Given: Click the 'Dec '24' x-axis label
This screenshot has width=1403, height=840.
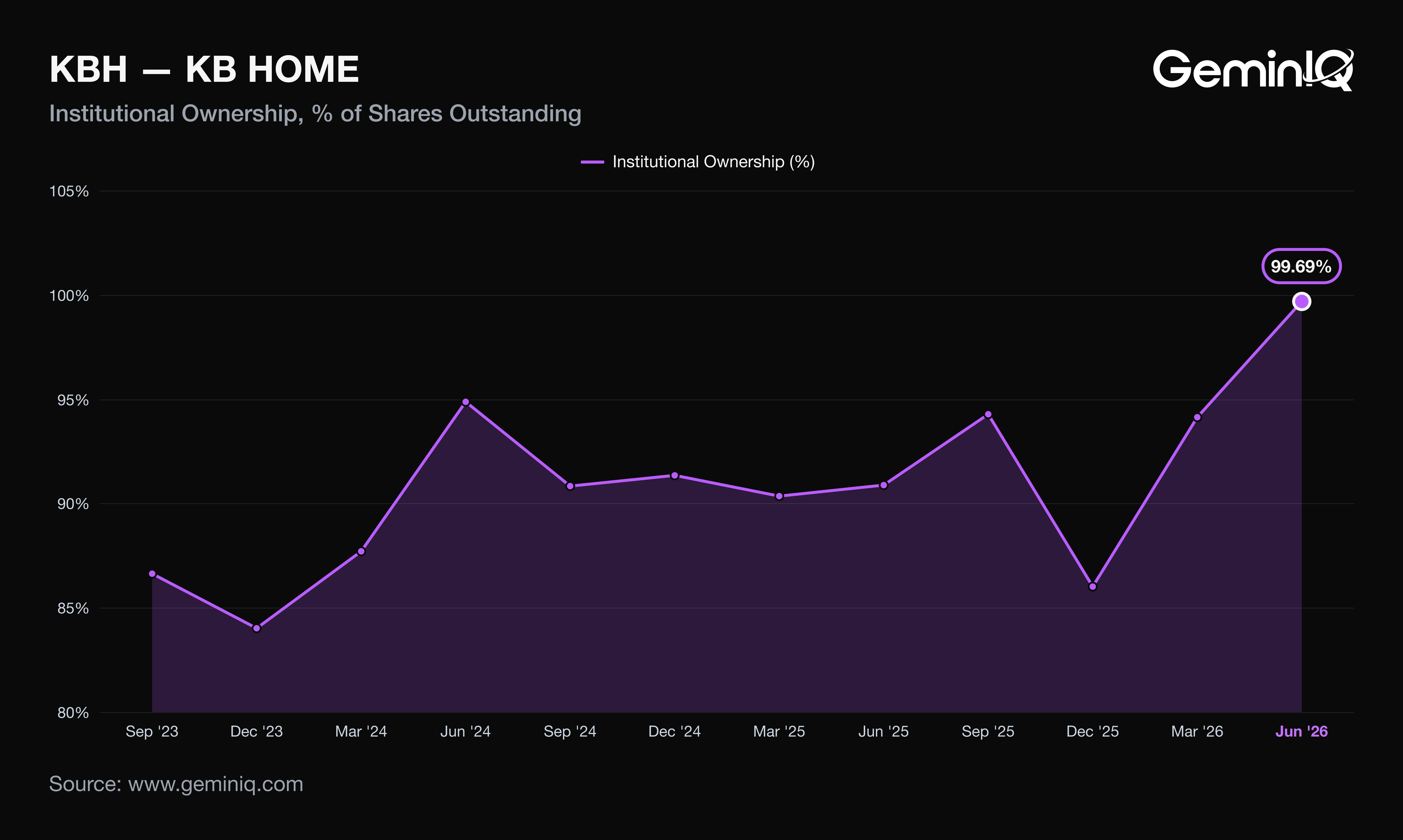Looking at the screenshot, I should tap(674, 732).
